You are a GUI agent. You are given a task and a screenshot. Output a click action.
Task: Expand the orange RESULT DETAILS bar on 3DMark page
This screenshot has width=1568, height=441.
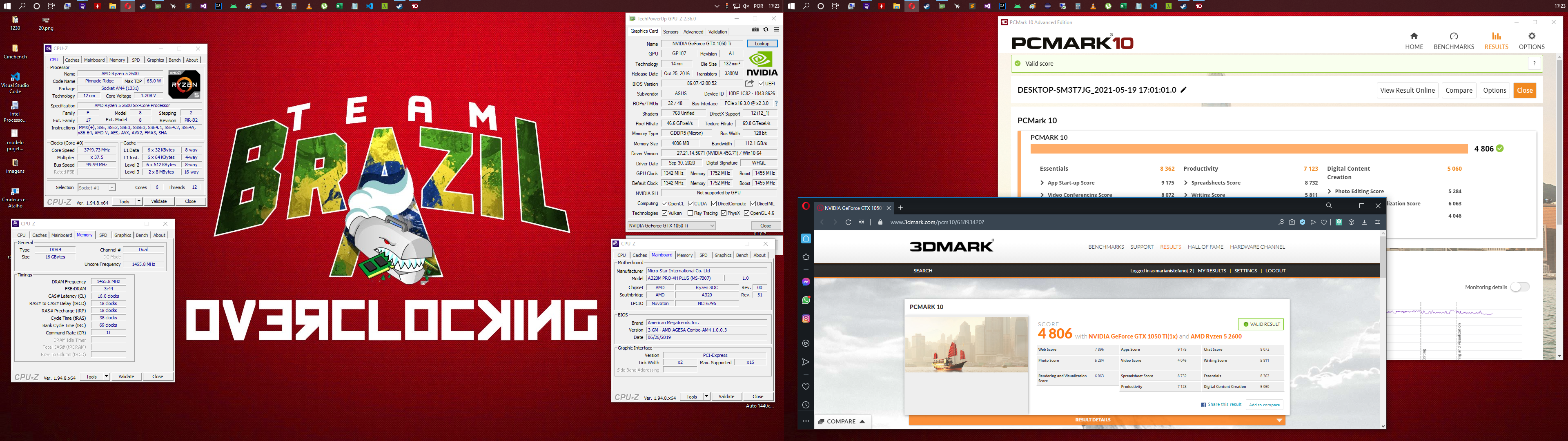(1096, 420)
